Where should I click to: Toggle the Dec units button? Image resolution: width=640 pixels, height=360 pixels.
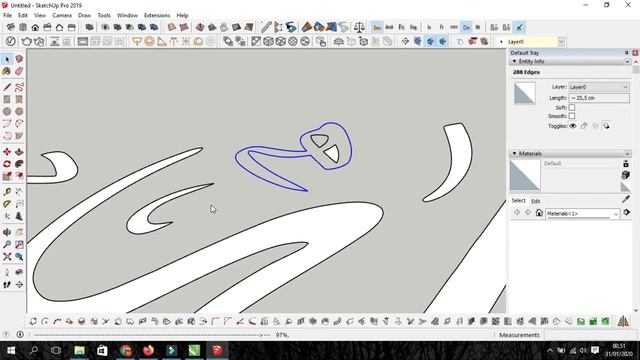point(377,27)
